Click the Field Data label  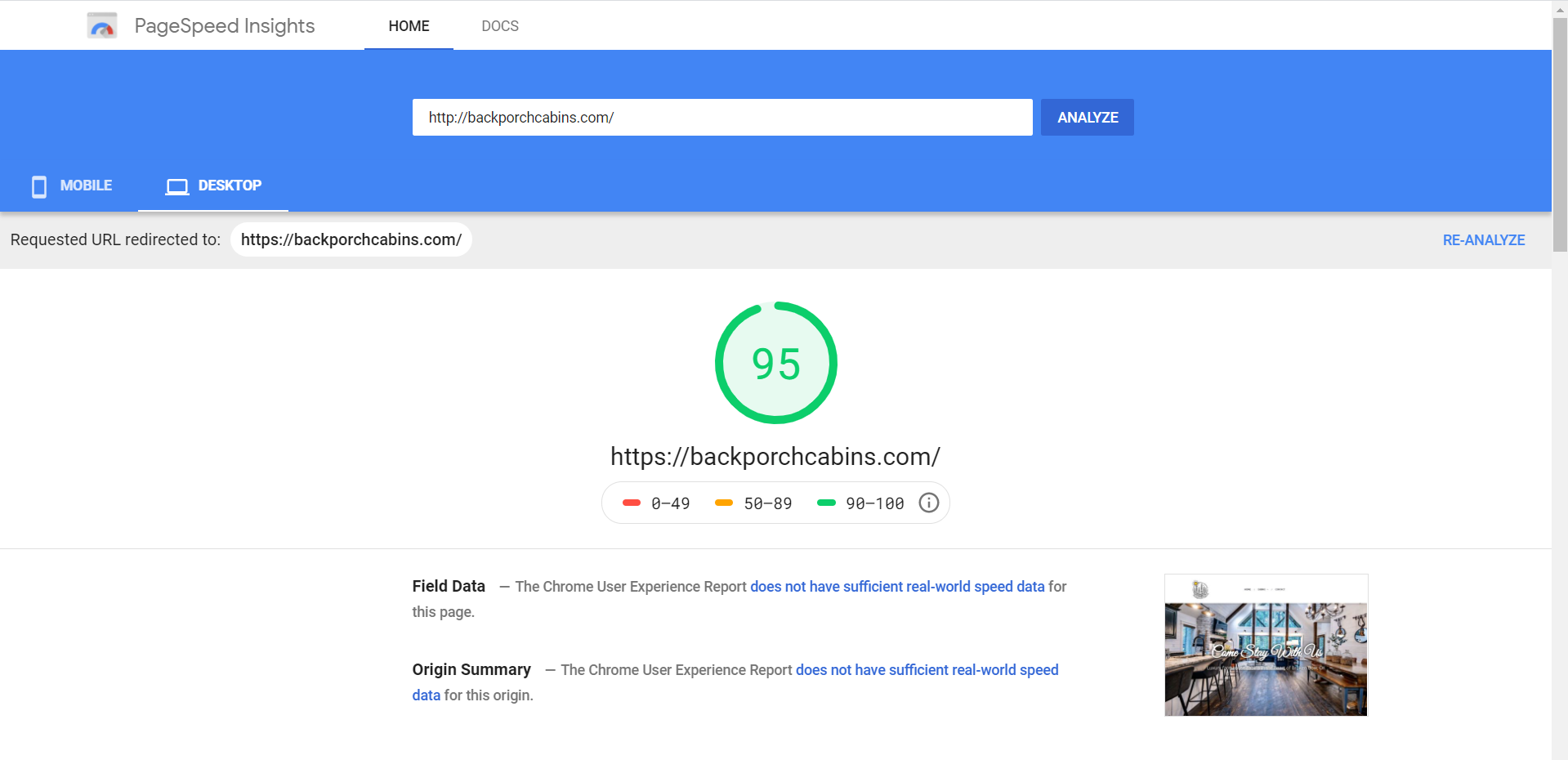tap(449, 586)
